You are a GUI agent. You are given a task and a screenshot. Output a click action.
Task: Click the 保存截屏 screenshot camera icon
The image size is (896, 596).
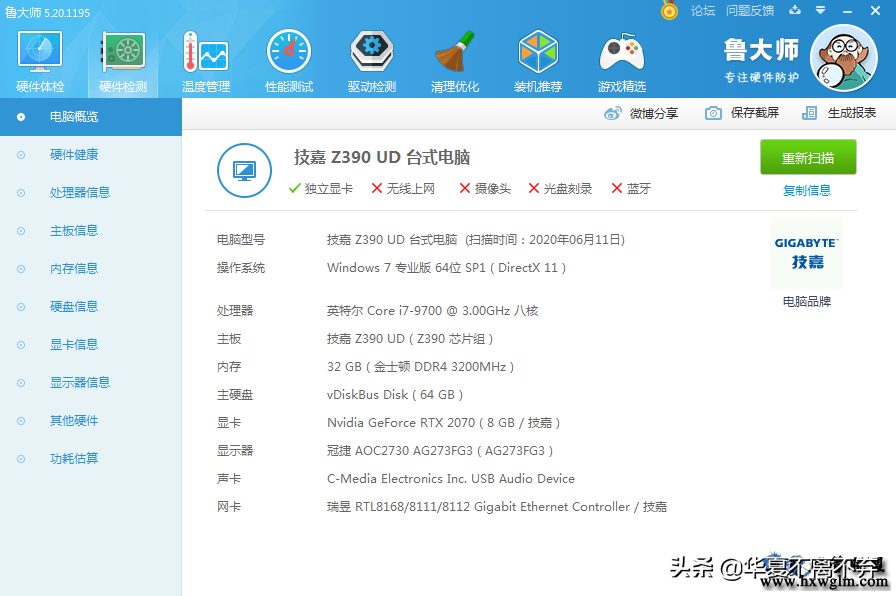tap(712, 113)
